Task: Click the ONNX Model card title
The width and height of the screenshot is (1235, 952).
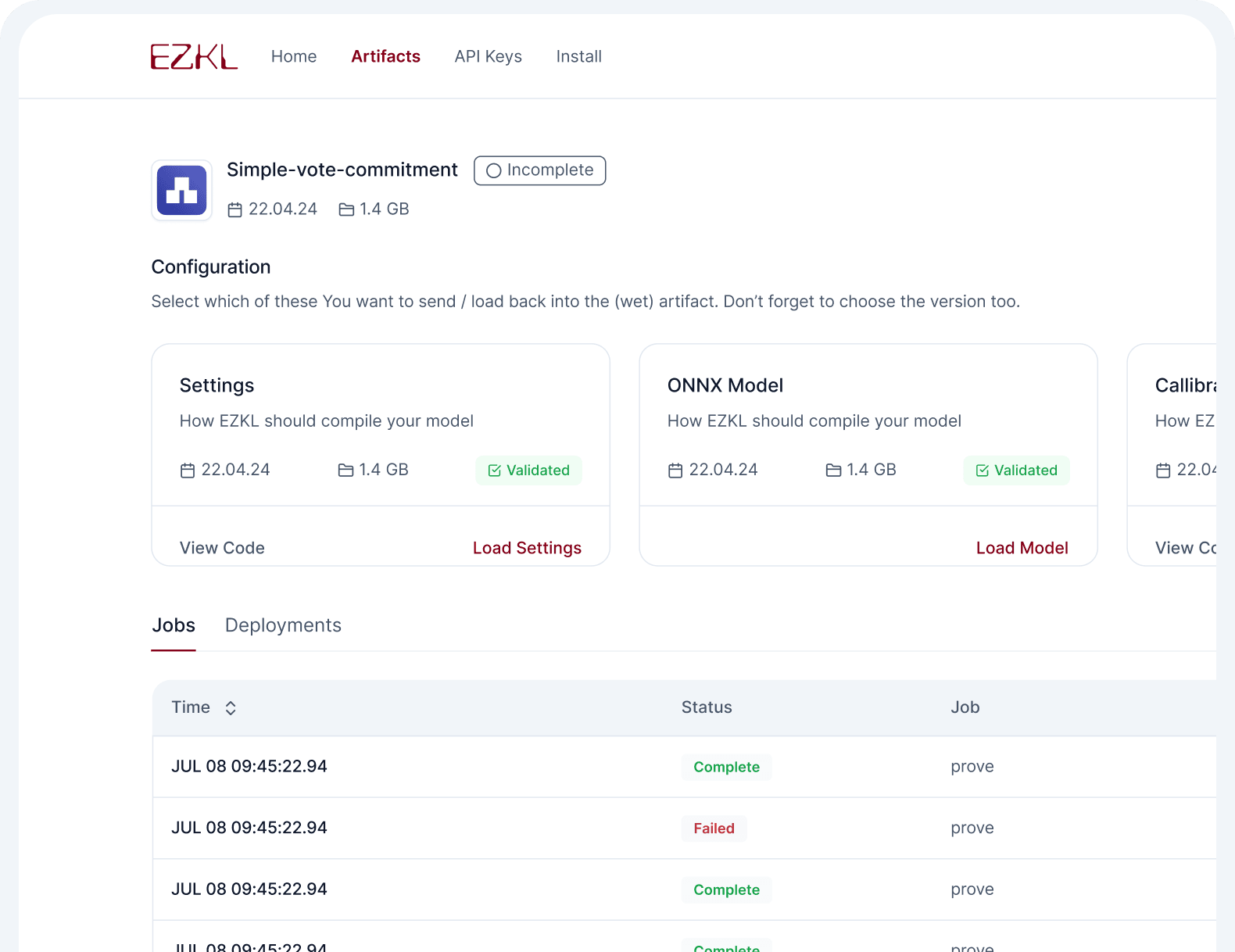Action: [x=725, y=385]
